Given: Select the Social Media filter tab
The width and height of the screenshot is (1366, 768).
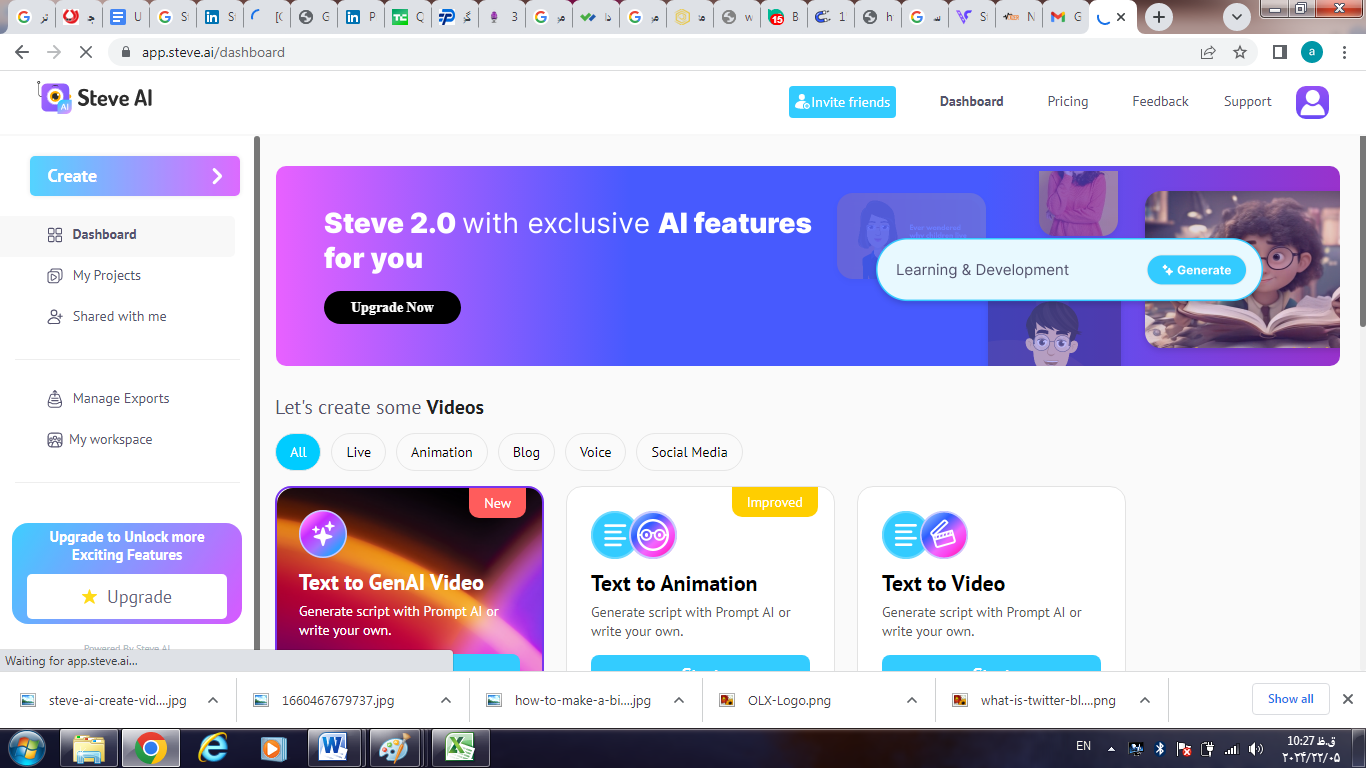Looking at the screenshot, I should 690,452.
